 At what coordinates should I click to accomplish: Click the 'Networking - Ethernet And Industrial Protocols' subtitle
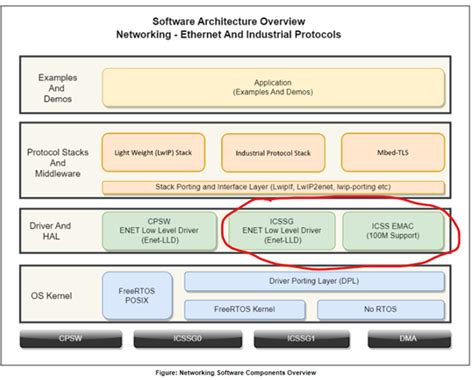(x=229, y=35)
